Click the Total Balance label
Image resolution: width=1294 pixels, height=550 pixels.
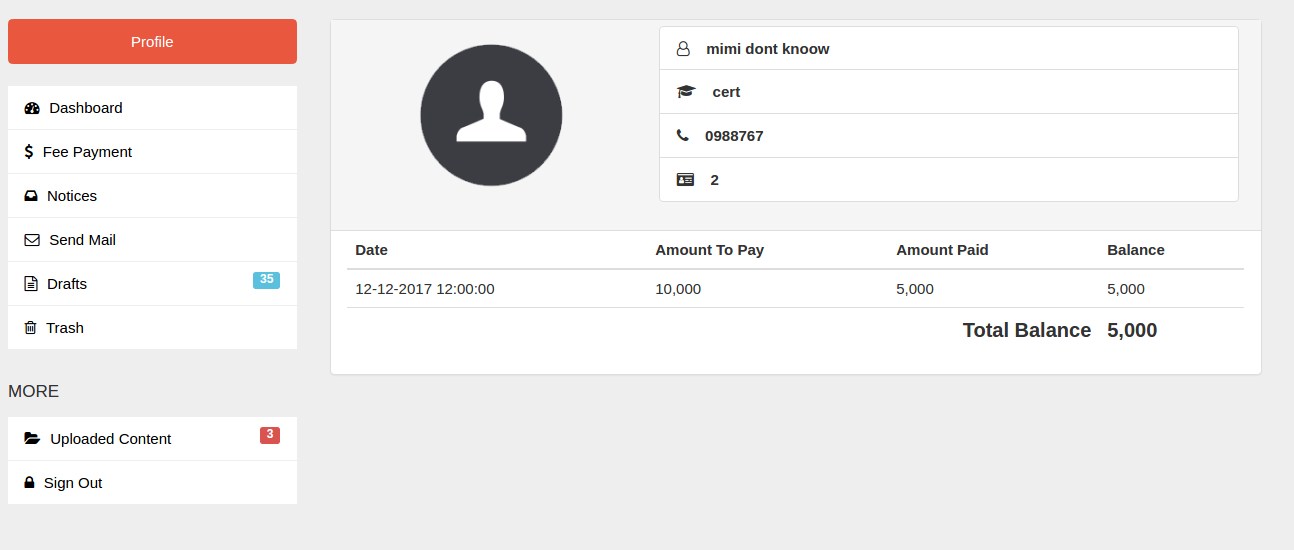coord(1027,330)
